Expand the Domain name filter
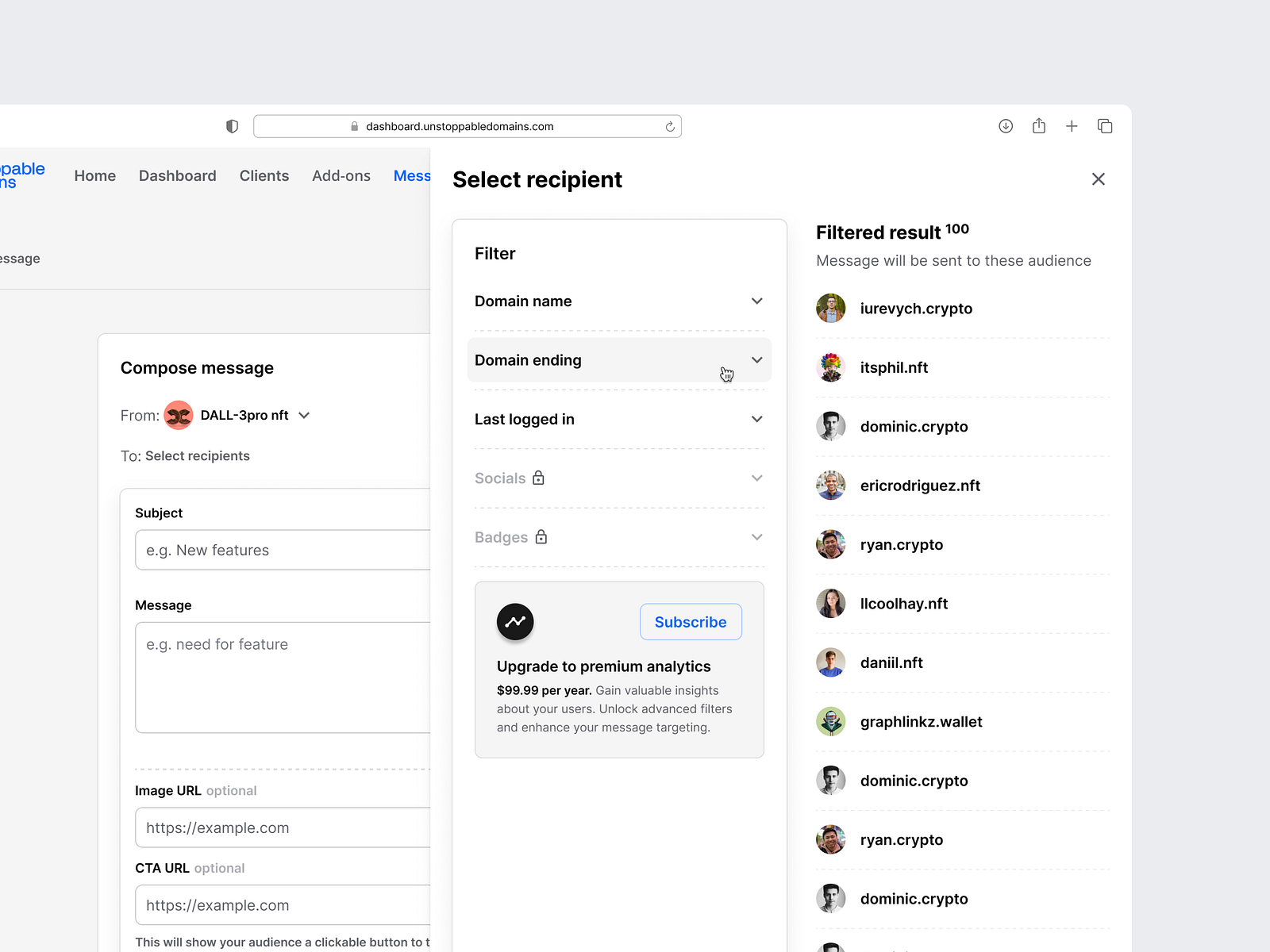The height and width of the screenshot is (952, 1270). coord(756,301)
